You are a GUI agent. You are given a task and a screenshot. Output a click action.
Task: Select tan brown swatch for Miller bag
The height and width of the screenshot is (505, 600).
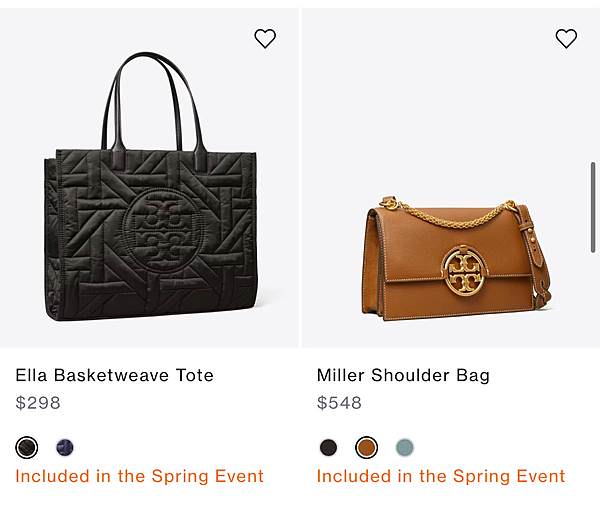click(x=367, y=447)
